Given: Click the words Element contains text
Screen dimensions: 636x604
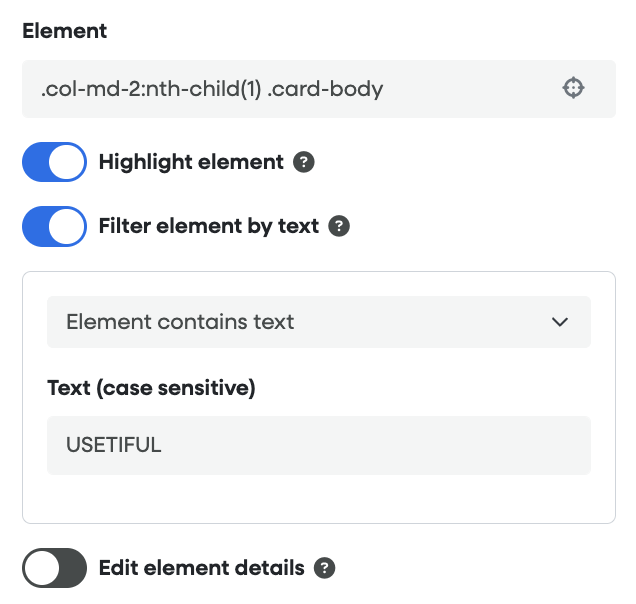Looking at the screenshot, I should pos(180,322).
